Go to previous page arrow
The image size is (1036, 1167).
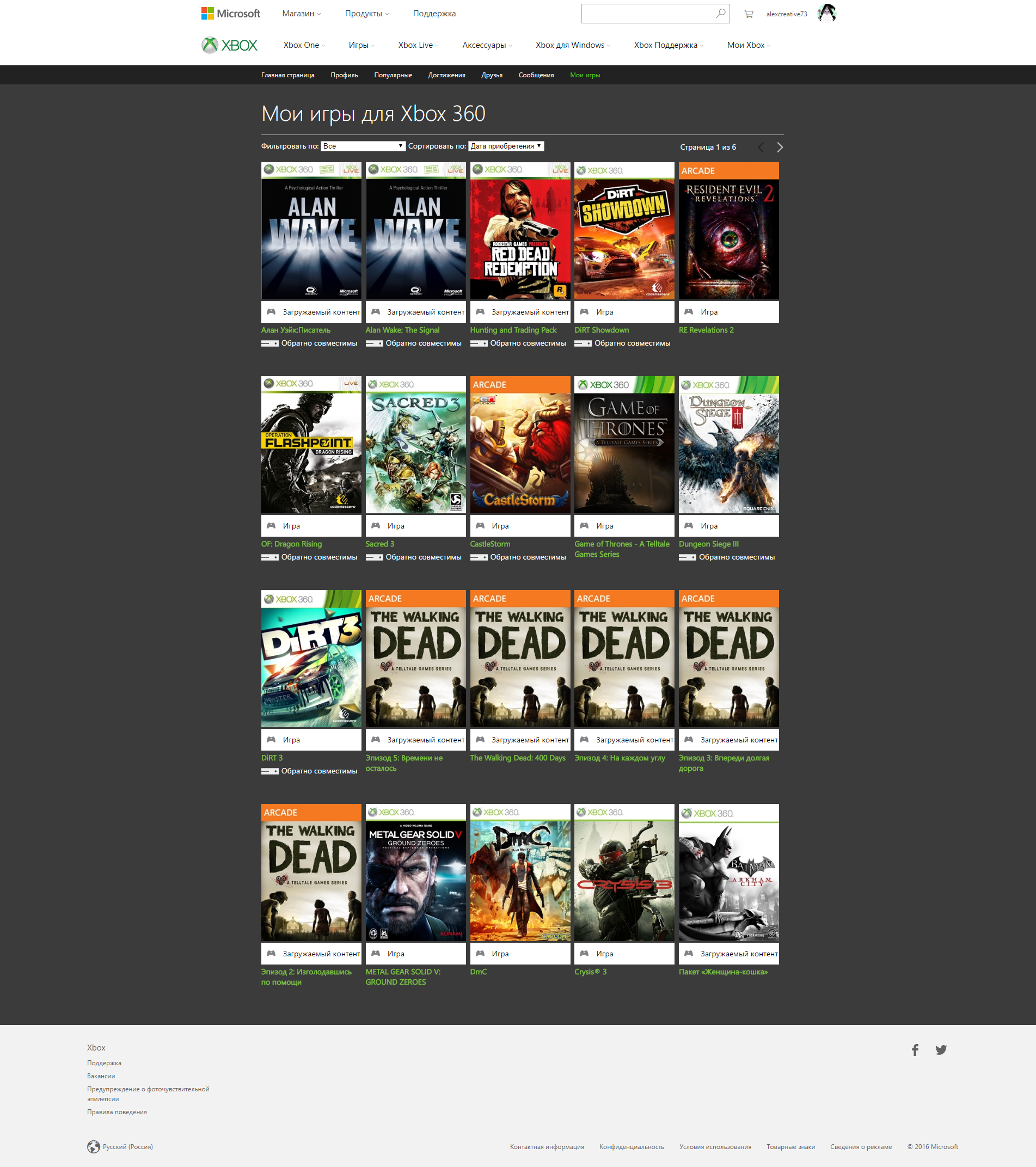tap(761, 148)
